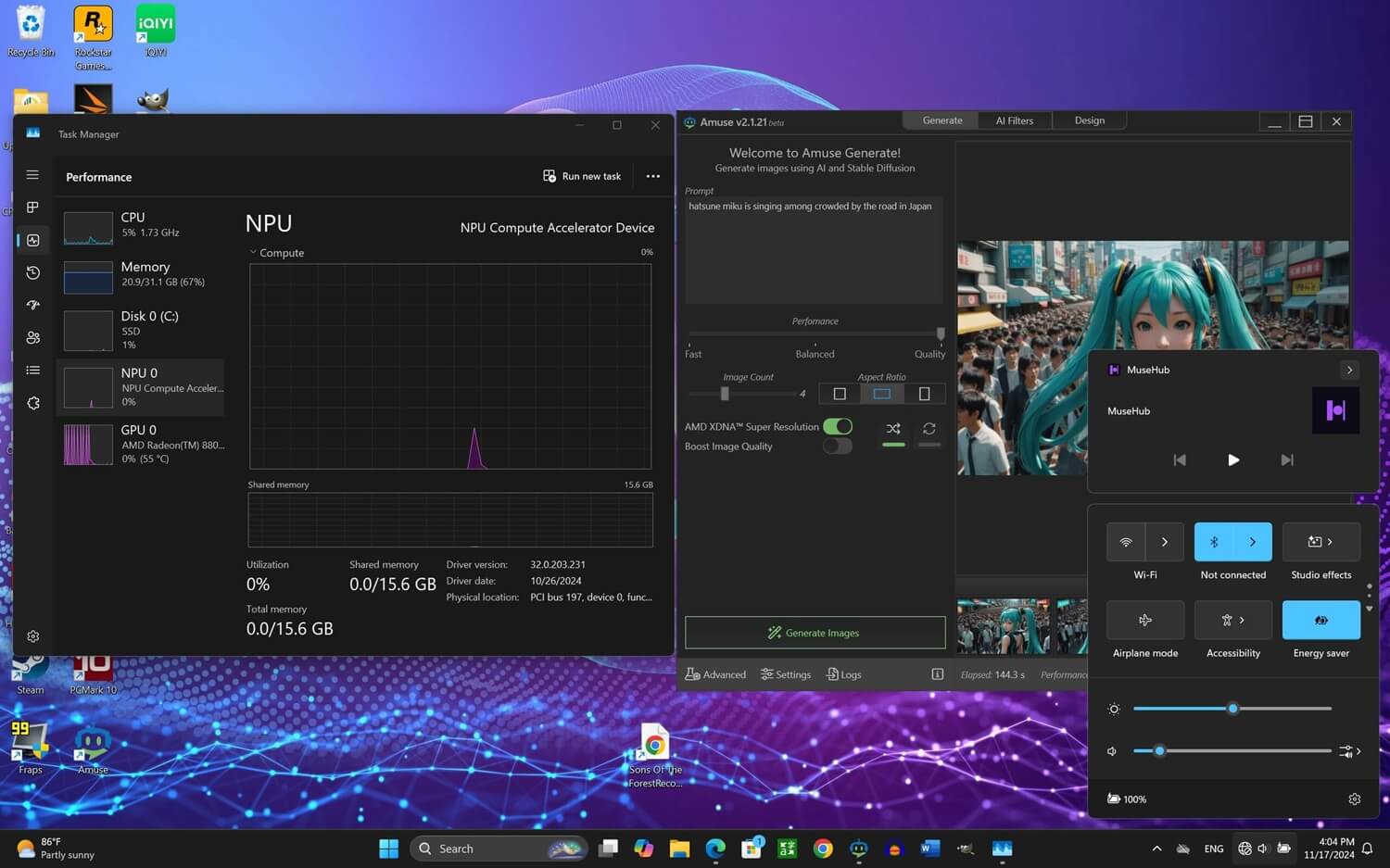The width and height of the screenshot is (1390, 868).
Task: Adjust the Image Count slider
Action: click(725, 394)
